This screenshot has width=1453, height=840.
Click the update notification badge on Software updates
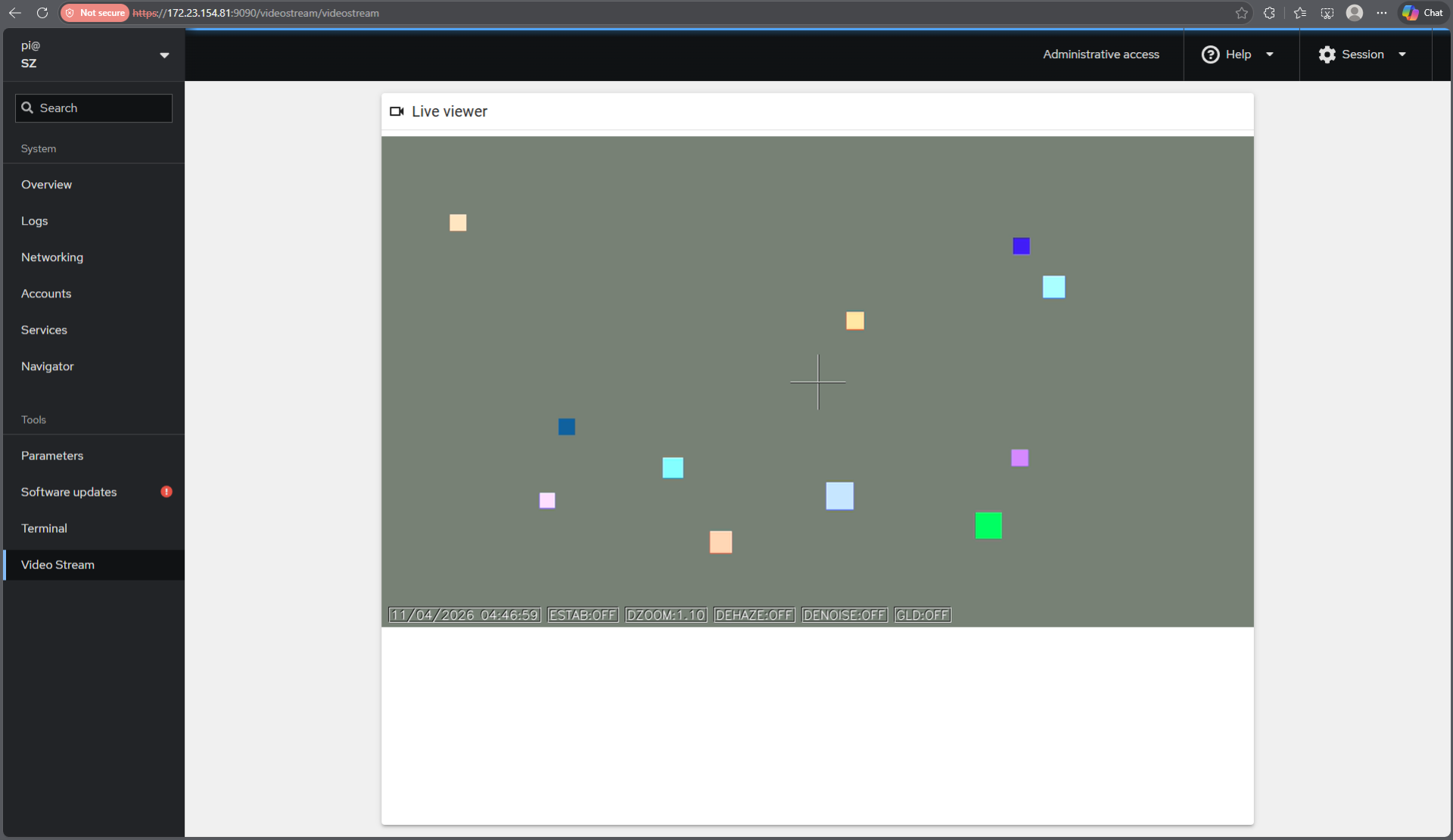(x=165, y=492)
